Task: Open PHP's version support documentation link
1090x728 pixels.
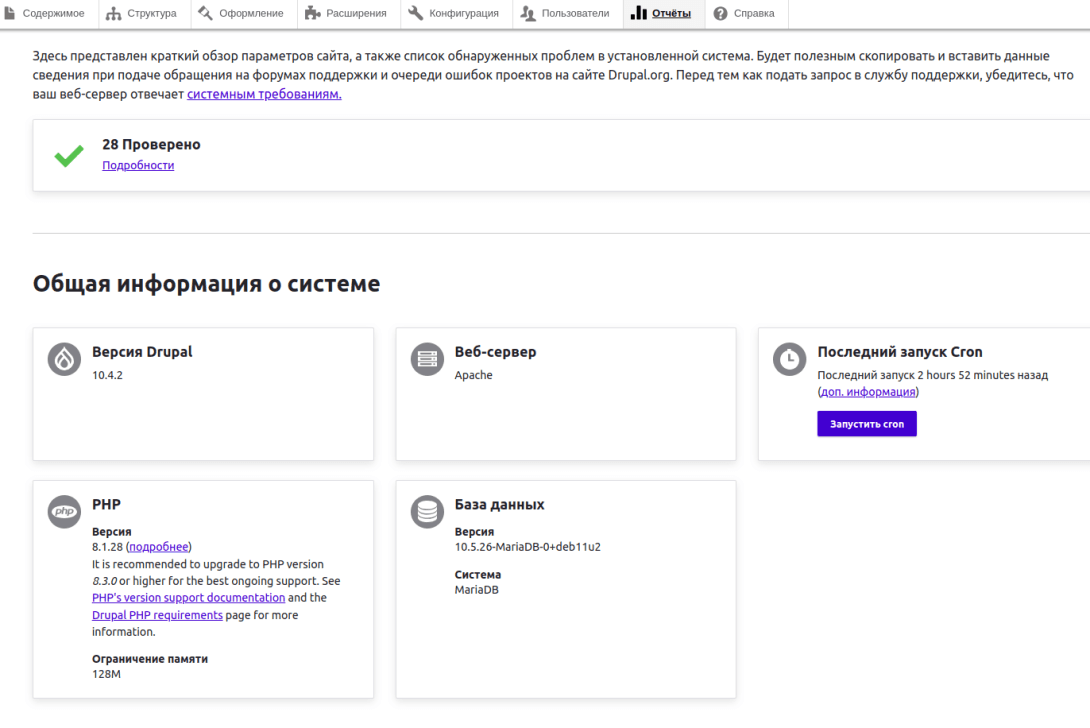Action: click(x=188, y=597)
